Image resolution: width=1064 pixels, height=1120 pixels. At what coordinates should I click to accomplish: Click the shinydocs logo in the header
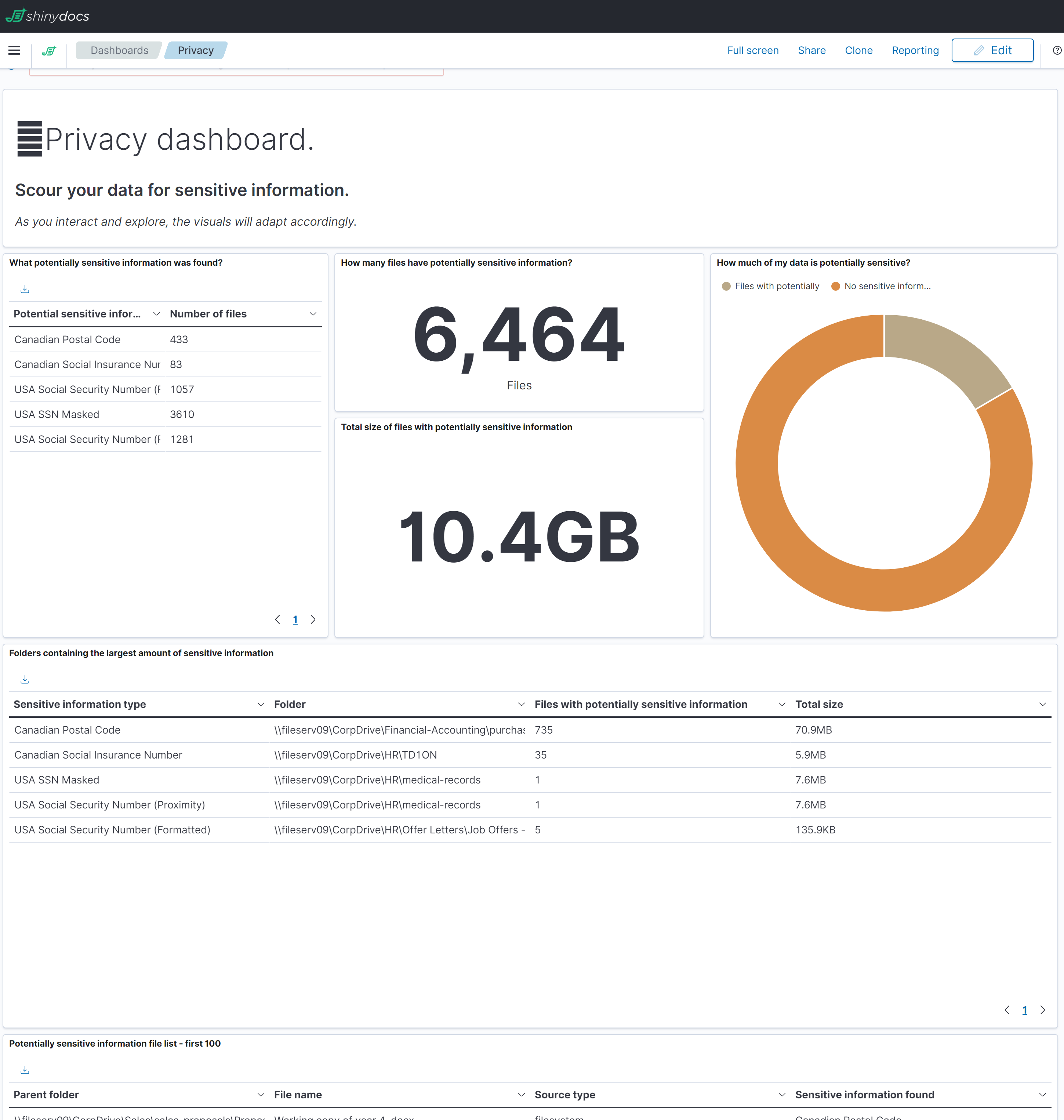(x=48, y=15)
